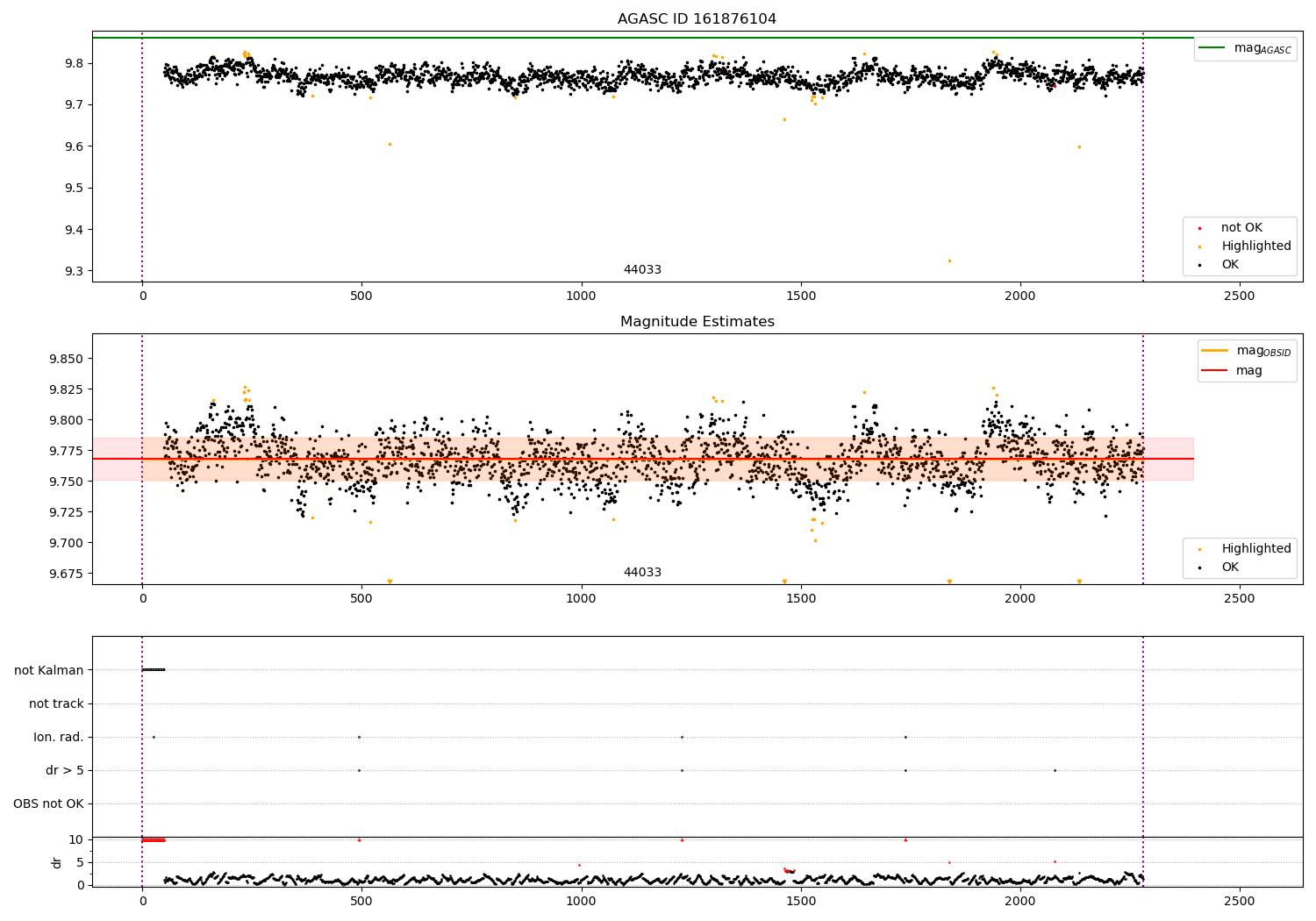Click the 'OBS not OK' row label
The image size is (1316, 921).
[48, 803]
